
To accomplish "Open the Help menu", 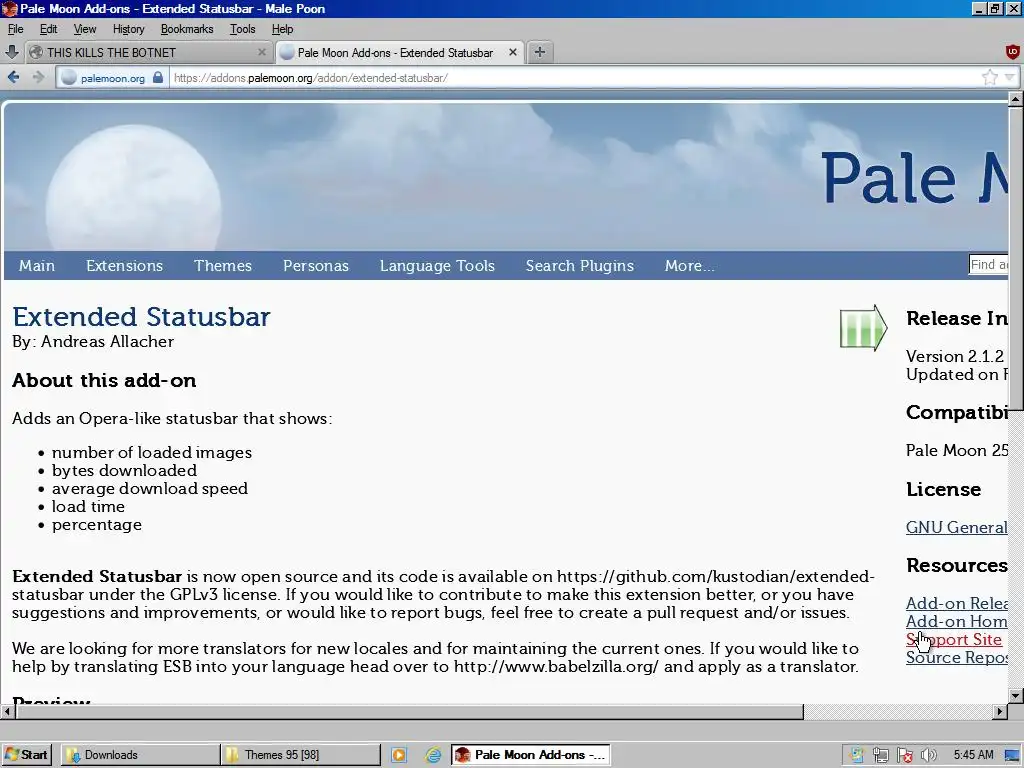I will [282, 29].
